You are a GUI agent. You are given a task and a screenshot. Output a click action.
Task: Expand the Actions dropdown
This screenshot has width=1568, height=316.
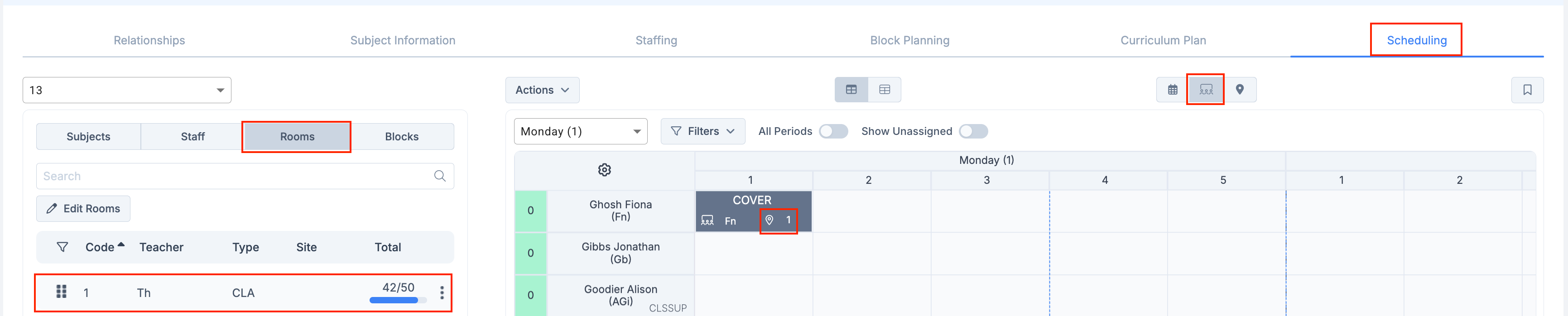click(542, 90)
